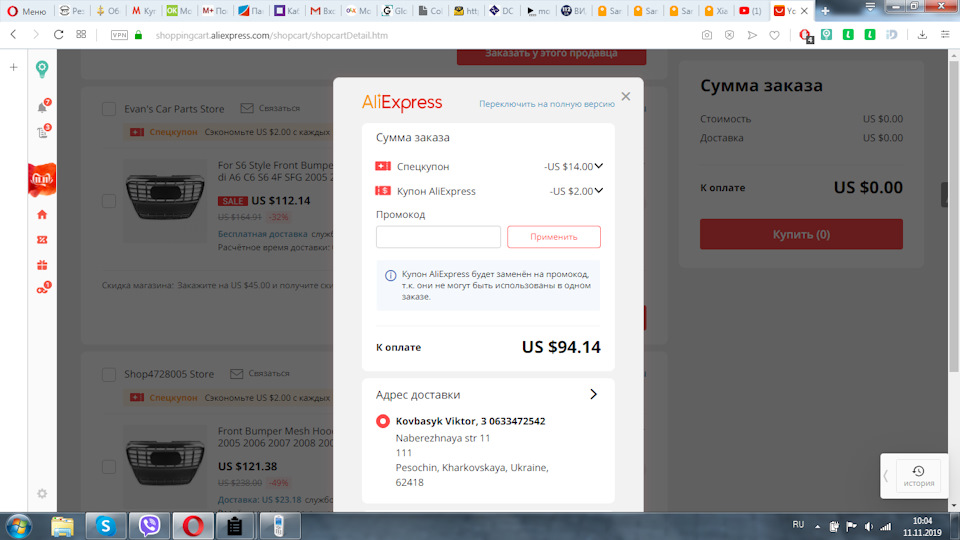Open File Explorer folder in taskbar
The width and height of the screenshot is (960, 540).
click(62, 526)
